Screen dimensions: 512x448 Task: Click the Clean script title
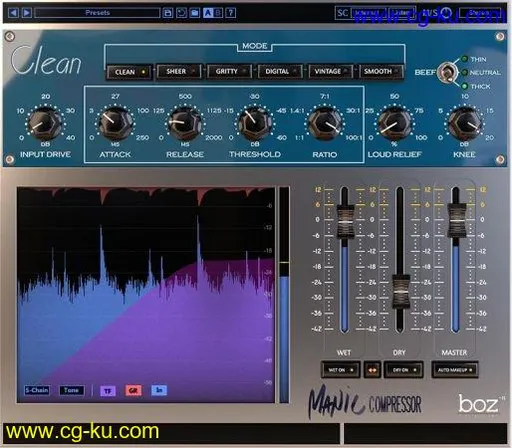click(x=46, y=61)
